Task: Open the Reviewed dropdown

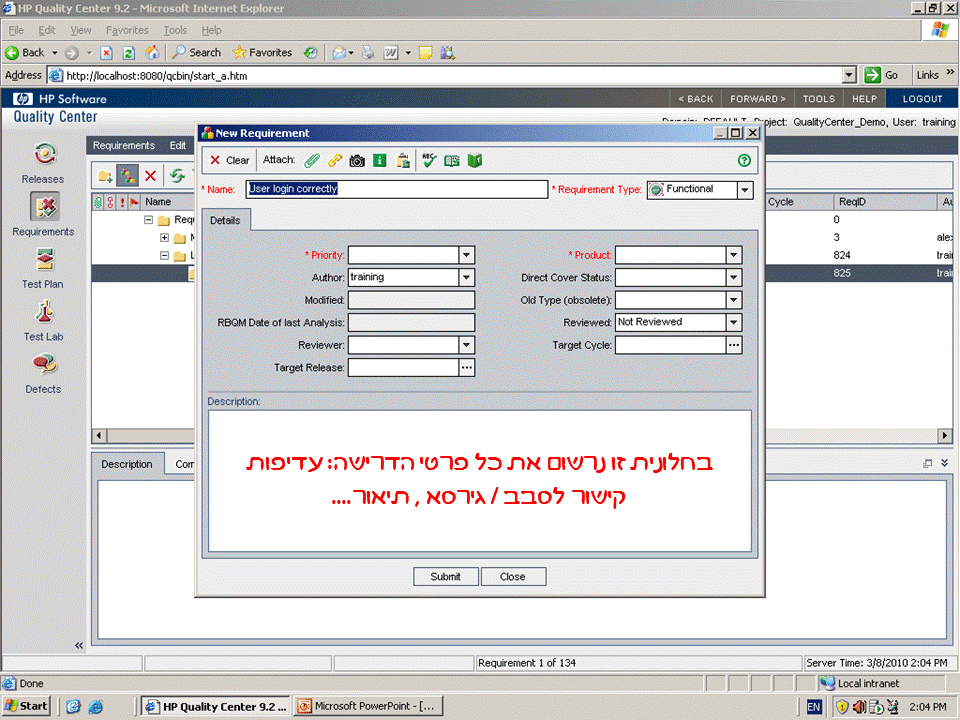Action: tap(733, 322)
